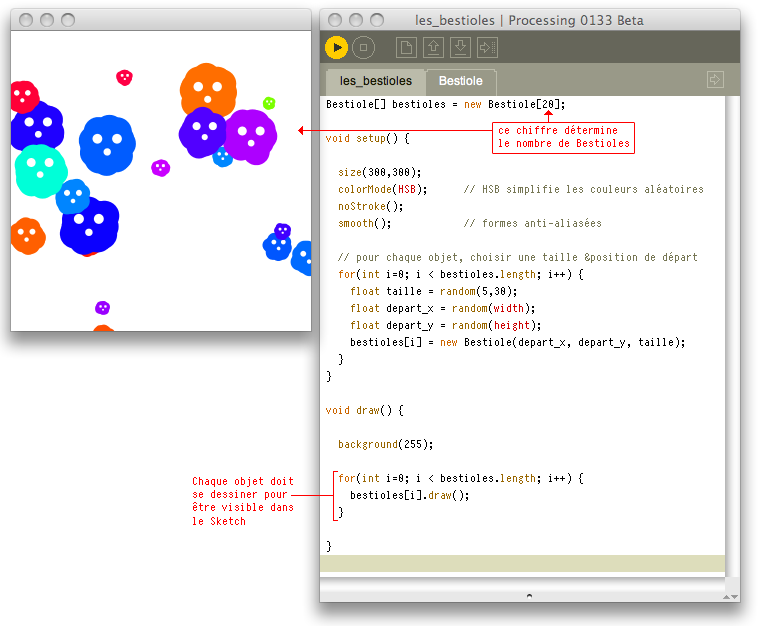Zoom the Processing editor window
Viewport: 765px width, 626px height.
point(376,20)
